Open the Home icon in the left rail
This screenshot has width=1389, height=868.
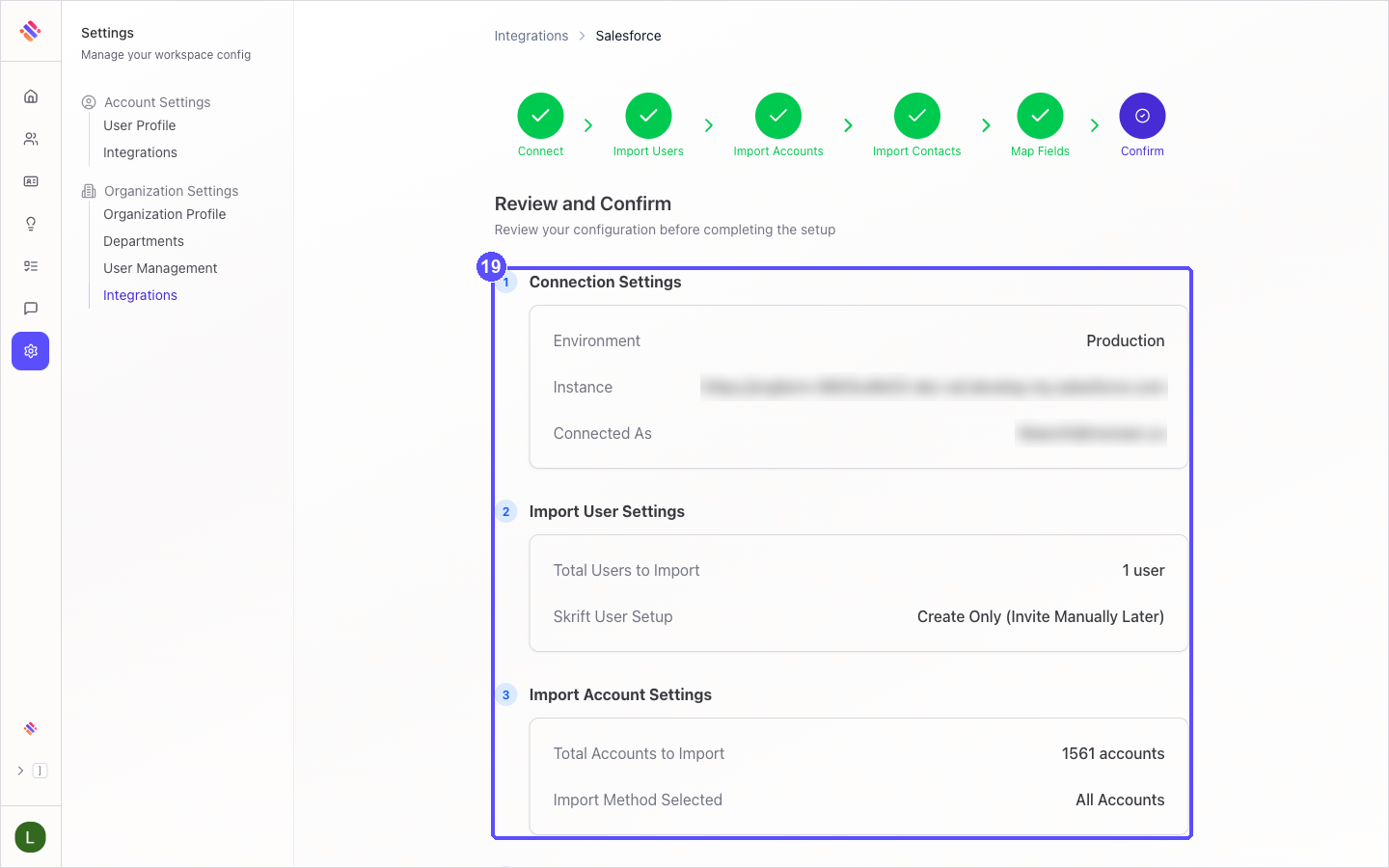tap(31, 96)
